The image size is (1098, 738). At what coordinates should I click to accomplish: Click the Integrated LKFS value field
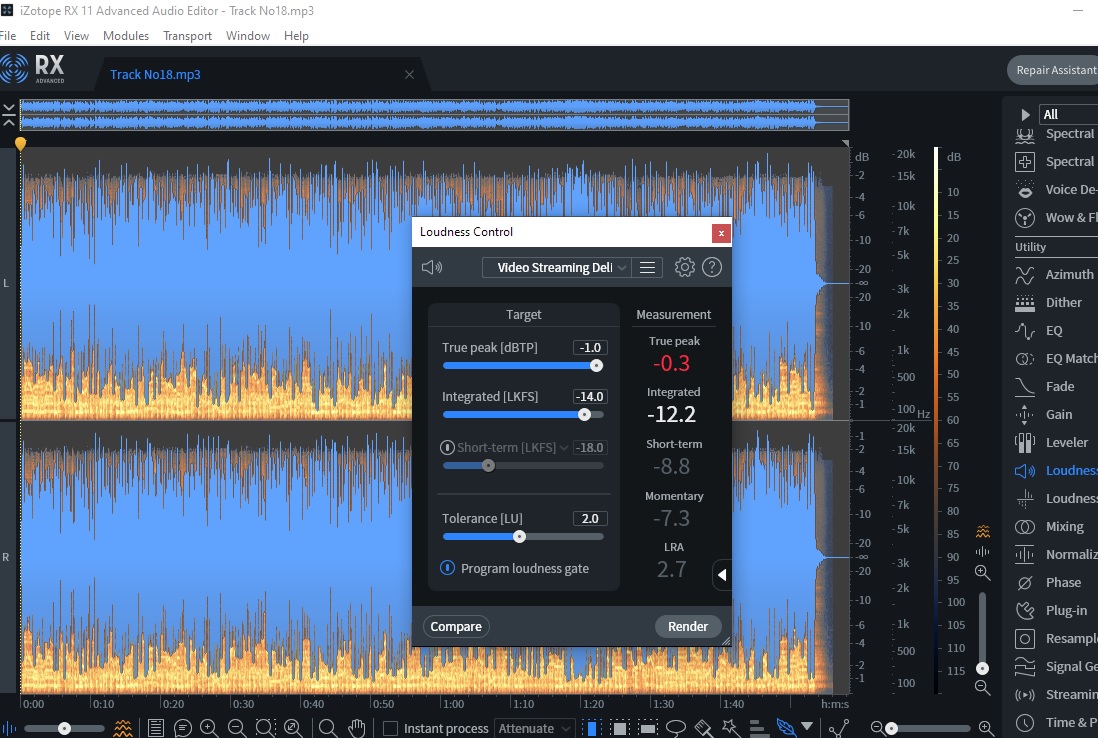590,396
